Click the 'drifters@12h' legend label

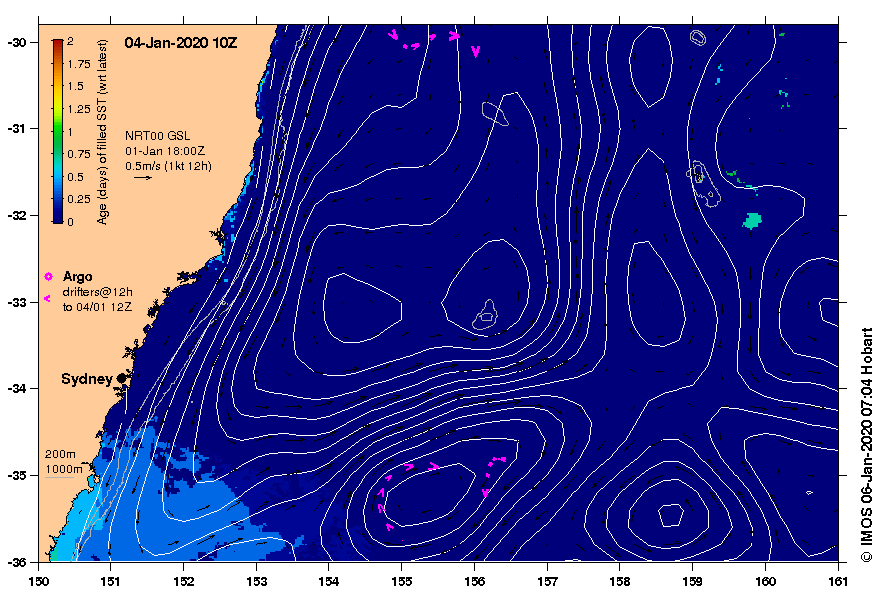click(98, 292)
